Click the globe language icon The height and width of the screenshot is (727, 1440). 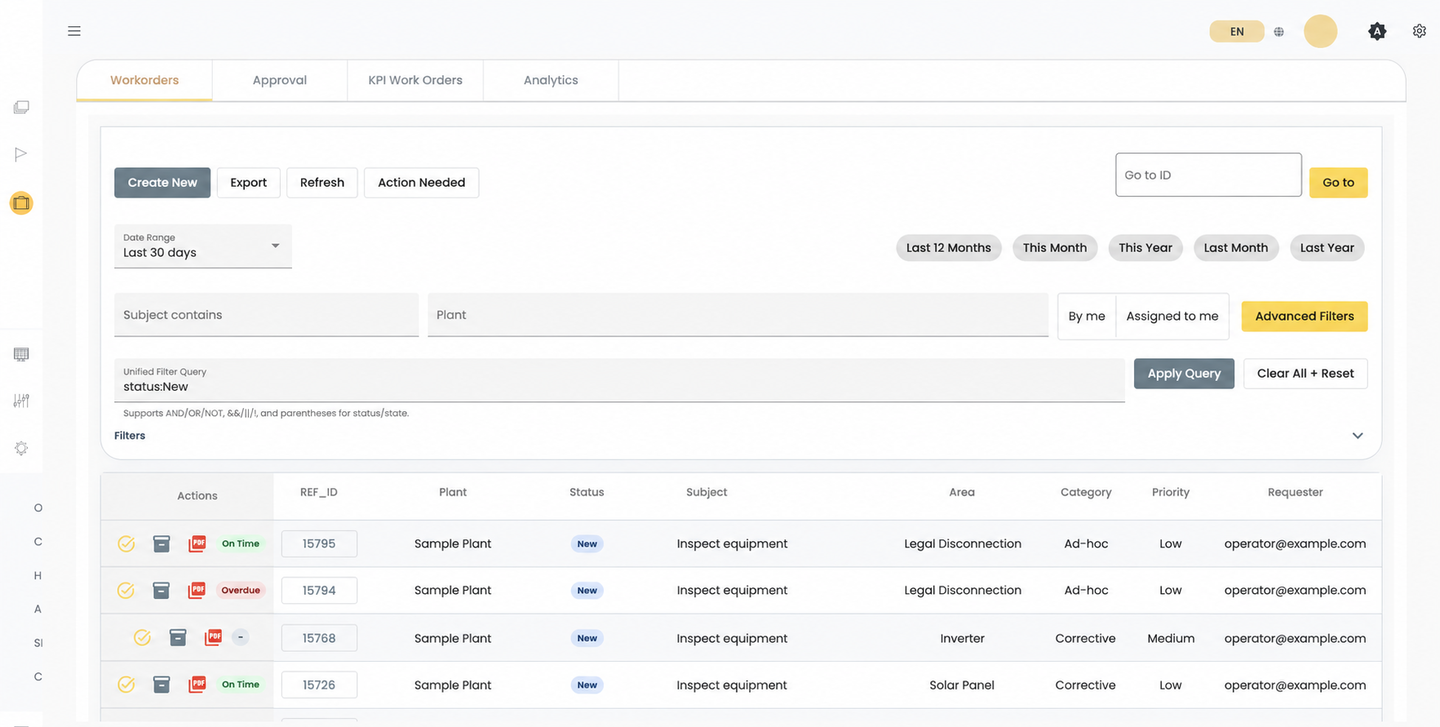pos(1279,32)
